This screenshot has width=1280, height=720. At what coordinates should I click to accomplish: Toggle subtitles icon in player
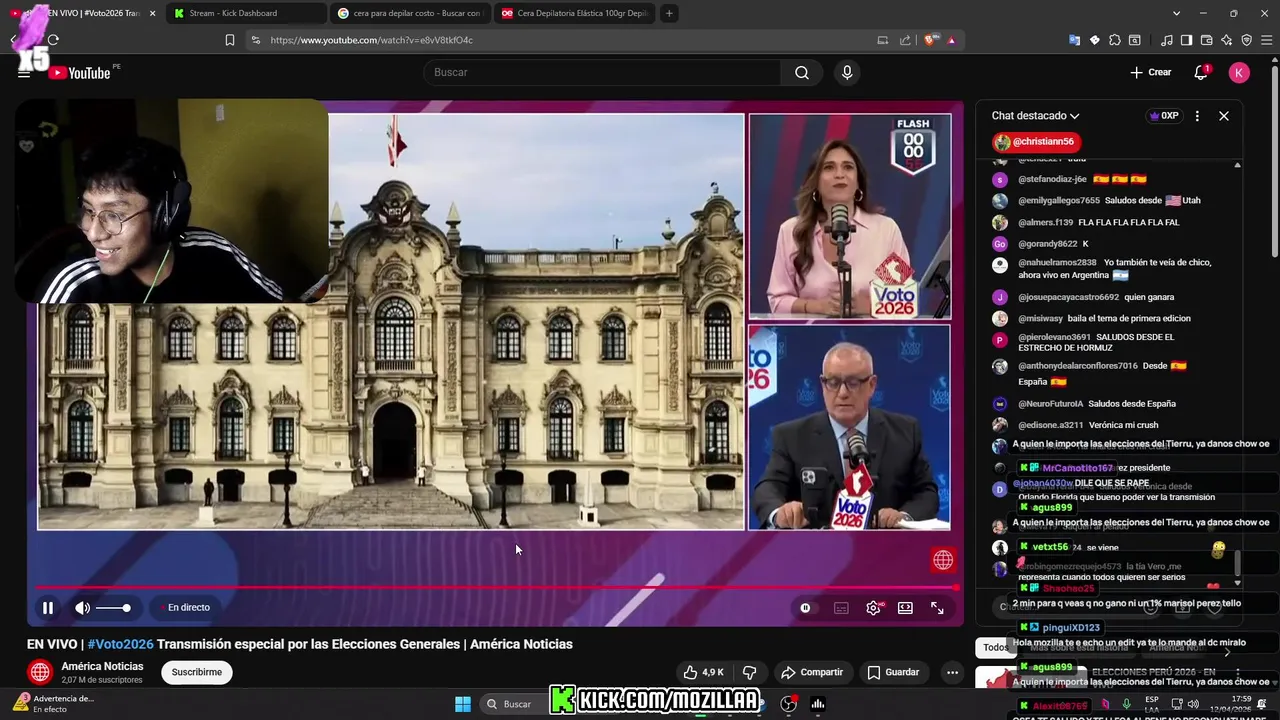click(841, 608)
